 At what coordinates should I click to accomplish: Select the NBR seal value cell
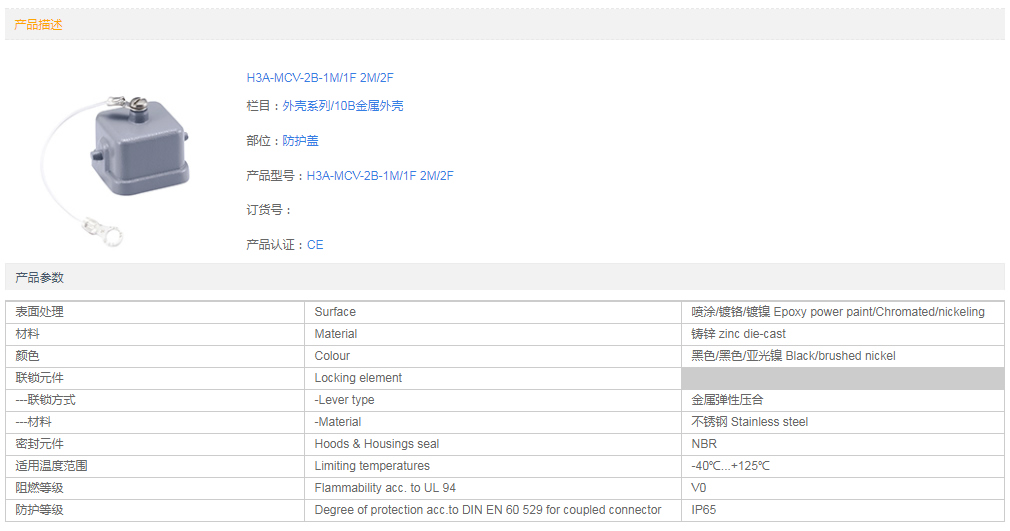tap(704, 444)
